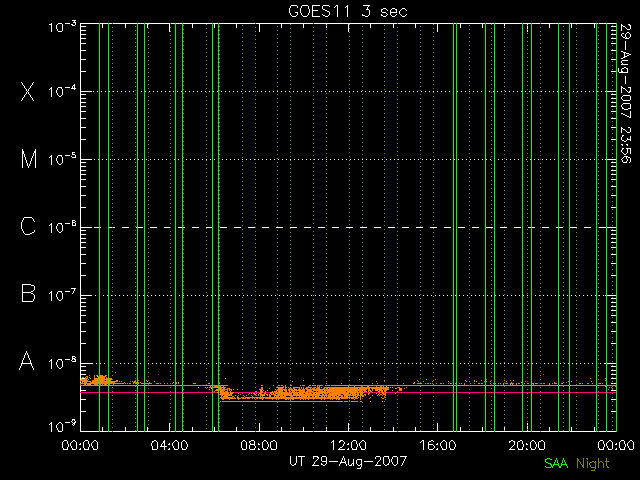Click the 20:00 time axis label

tap(527, 445)
